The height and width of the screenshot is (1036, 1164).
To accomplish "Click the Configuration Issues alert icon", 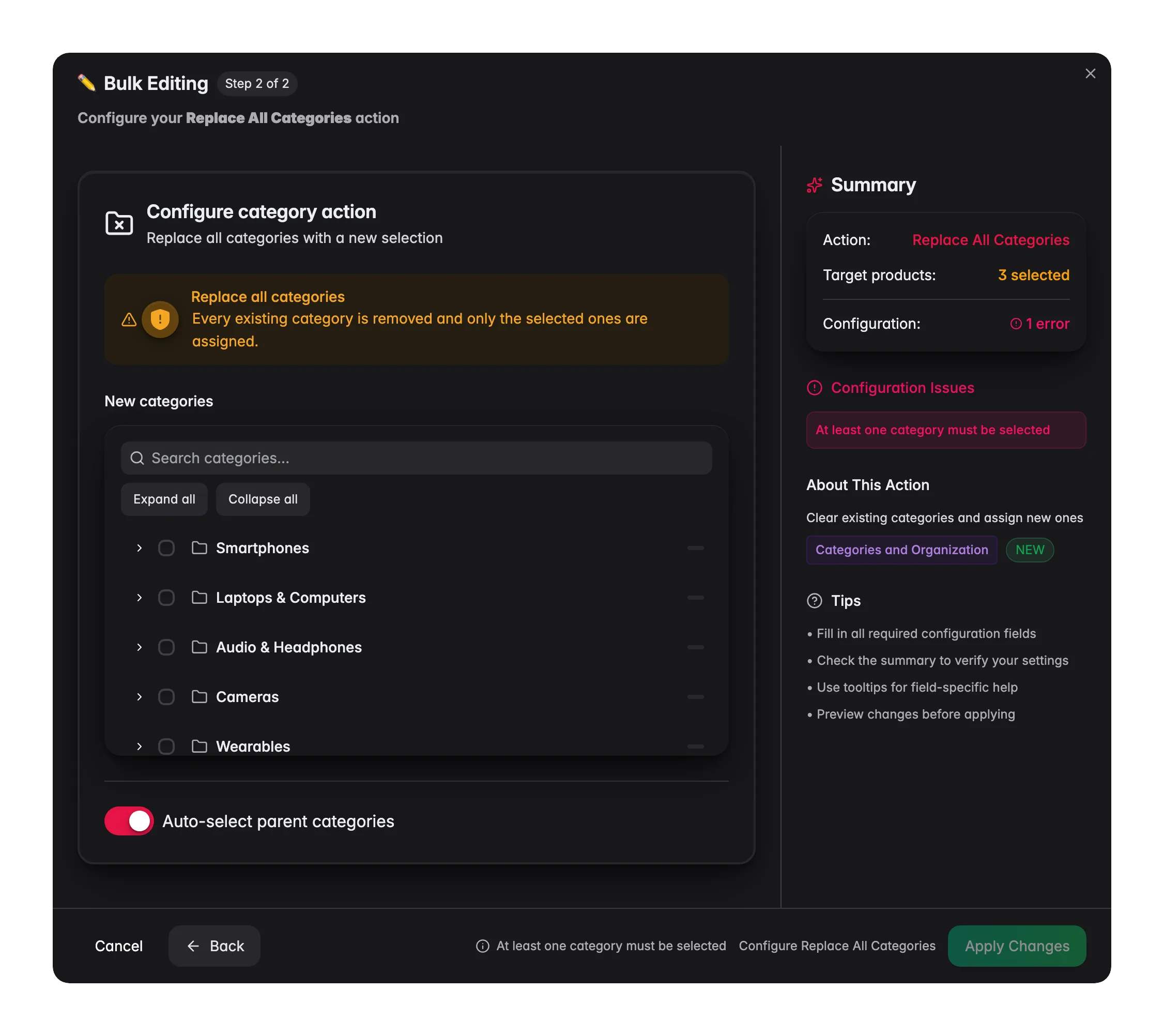I will 815,388.
